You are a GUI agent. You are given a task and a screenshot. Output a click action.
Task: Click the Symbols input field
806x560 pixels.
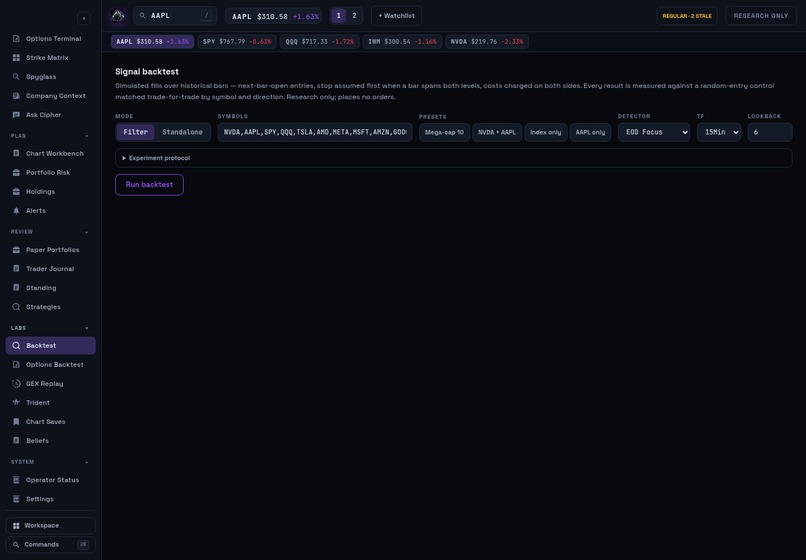tap(315, 132)
